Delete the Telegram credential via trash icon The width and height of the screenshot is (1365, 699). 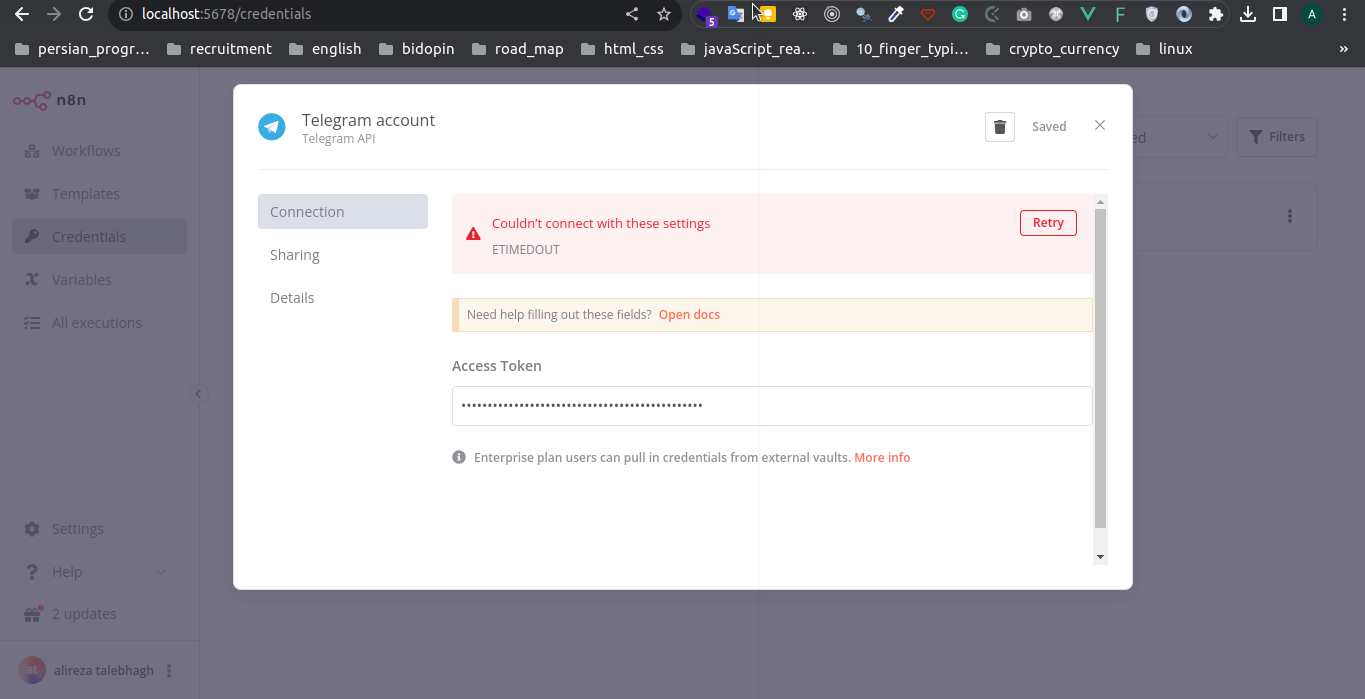tap(999, 127)
